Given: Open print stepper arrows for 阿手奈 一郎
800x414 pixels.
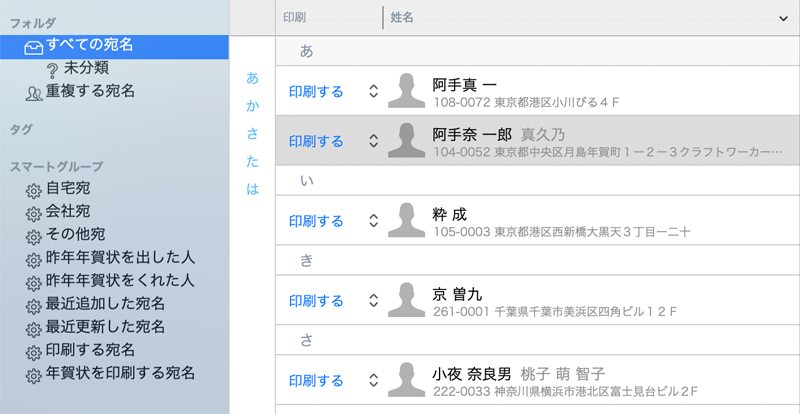Looking at the screenshot, I should point(373,141).
